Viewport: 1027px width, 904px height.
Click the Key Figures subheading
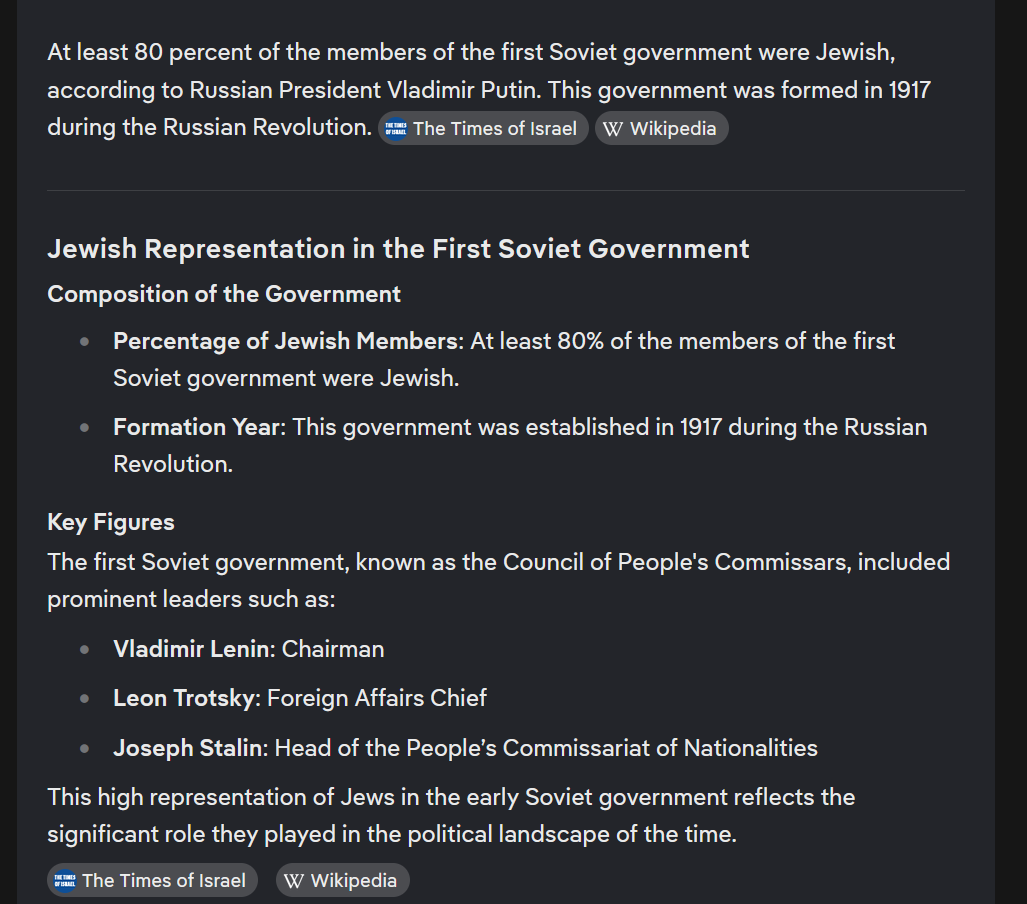(111, 522)
